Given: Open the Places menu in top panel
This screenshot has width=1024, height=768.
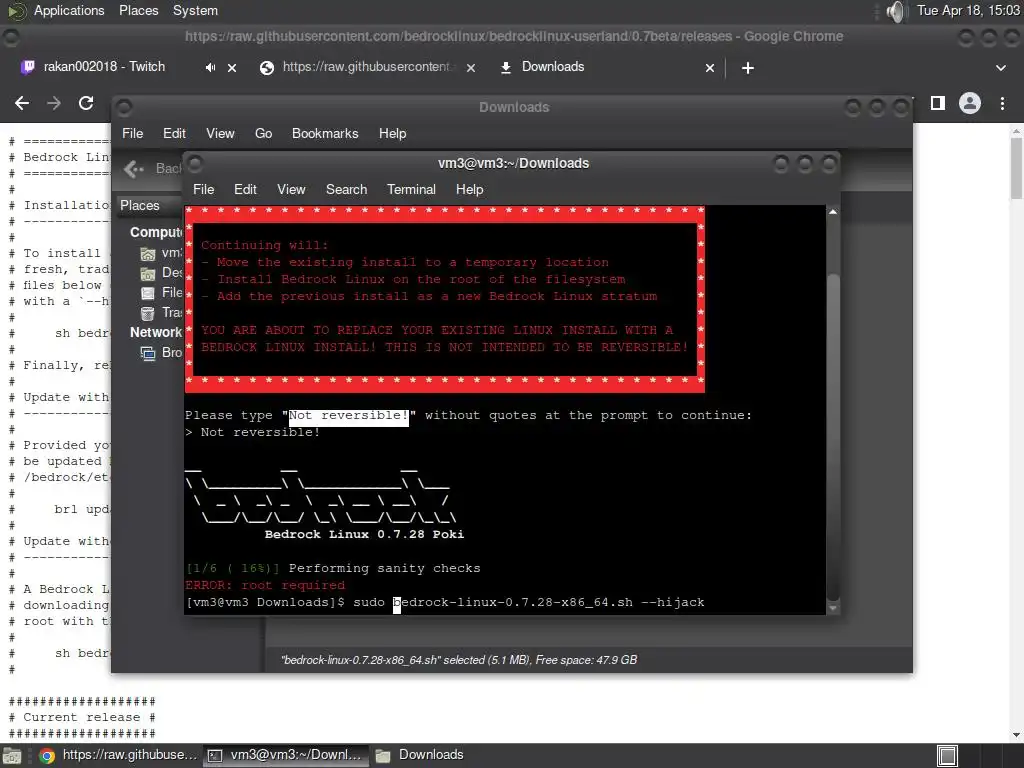Looking at the screenshot, I should click(138, 10).
